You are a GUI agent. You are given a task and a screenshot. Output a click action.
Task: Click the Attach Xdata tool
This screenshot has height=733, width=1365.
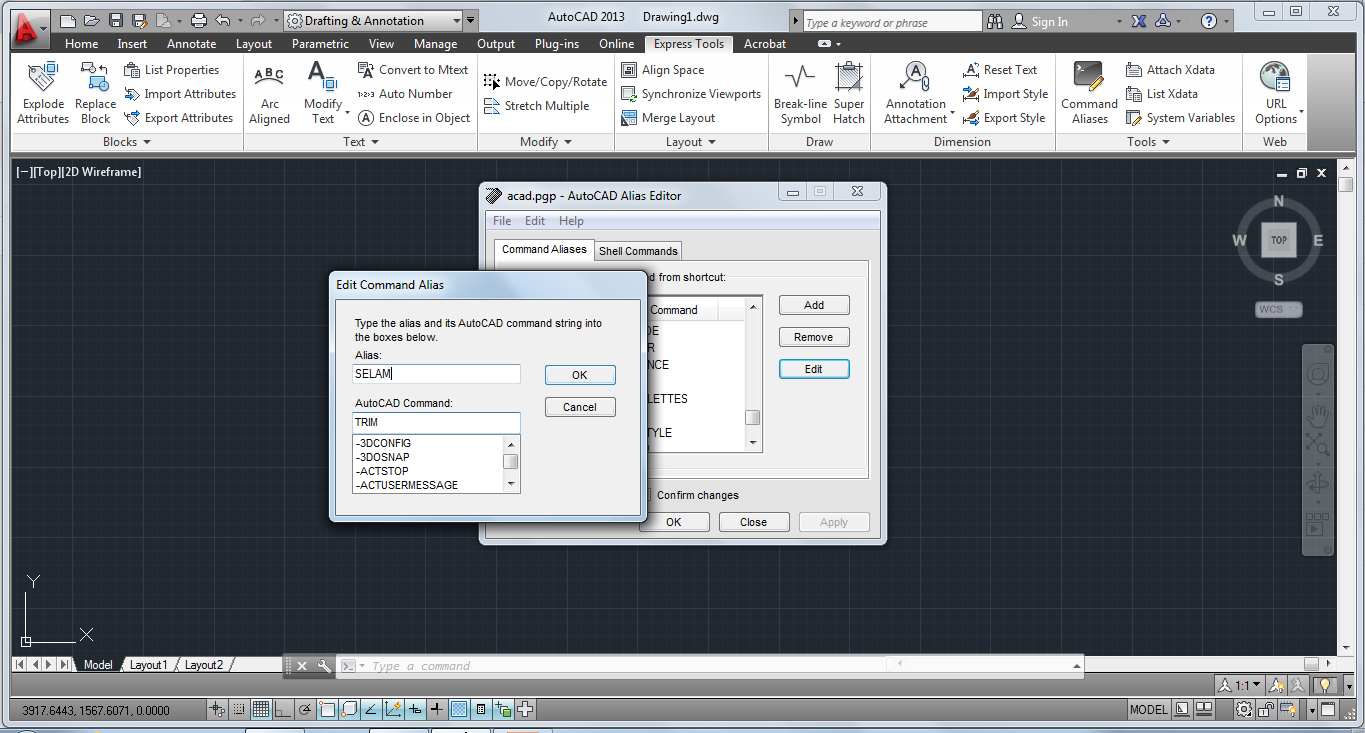tap(1170, 70)
